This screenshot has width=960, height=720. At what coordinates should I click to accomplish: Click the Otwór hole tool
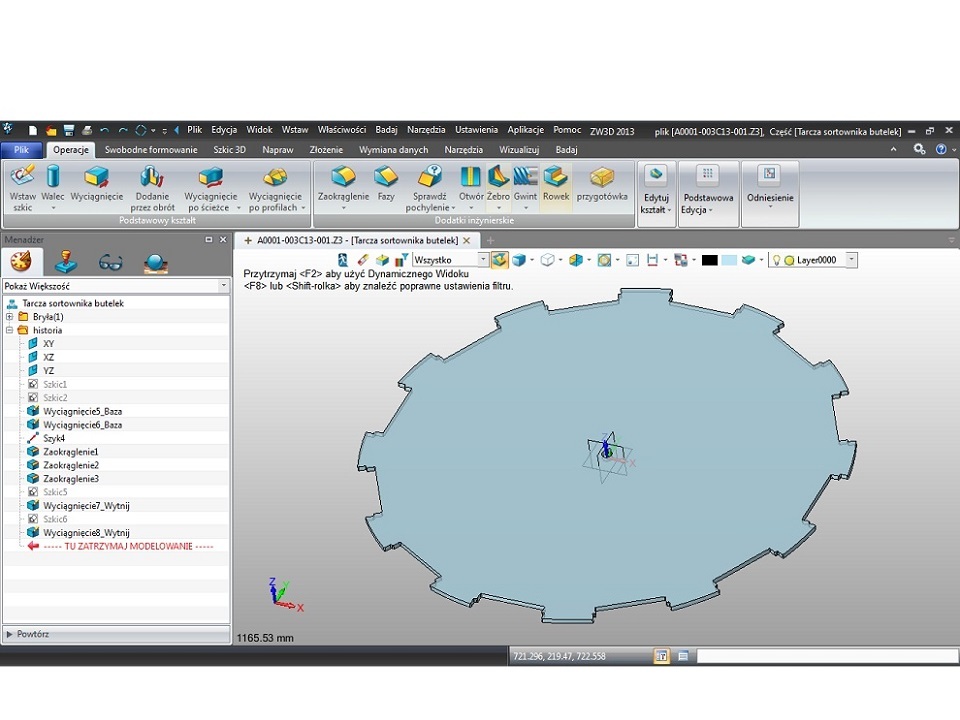coord(471,184)
